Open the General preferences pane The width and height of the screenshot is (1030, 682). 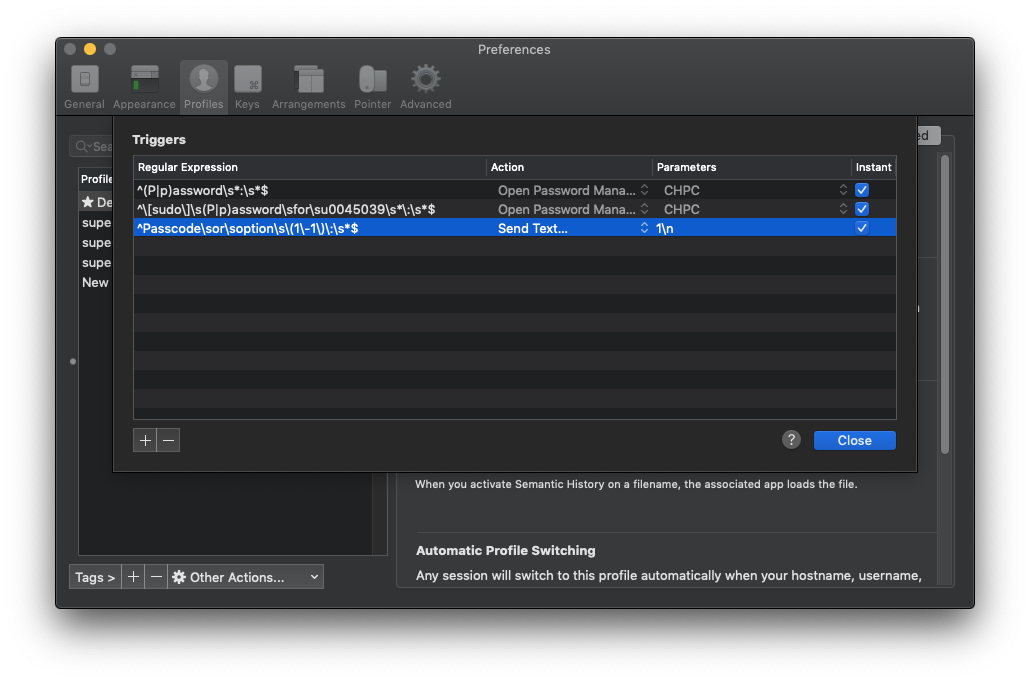(84, 87)
